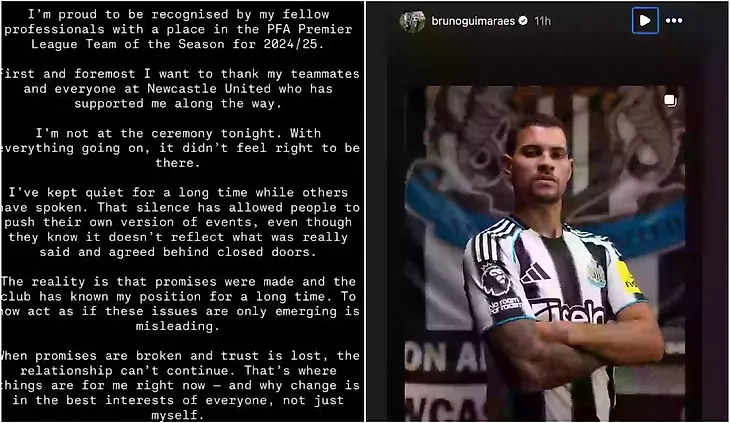Open the brunoguimaraes profile picture
The height and width of the screenshot is (423, 730).
click(412, 21)
